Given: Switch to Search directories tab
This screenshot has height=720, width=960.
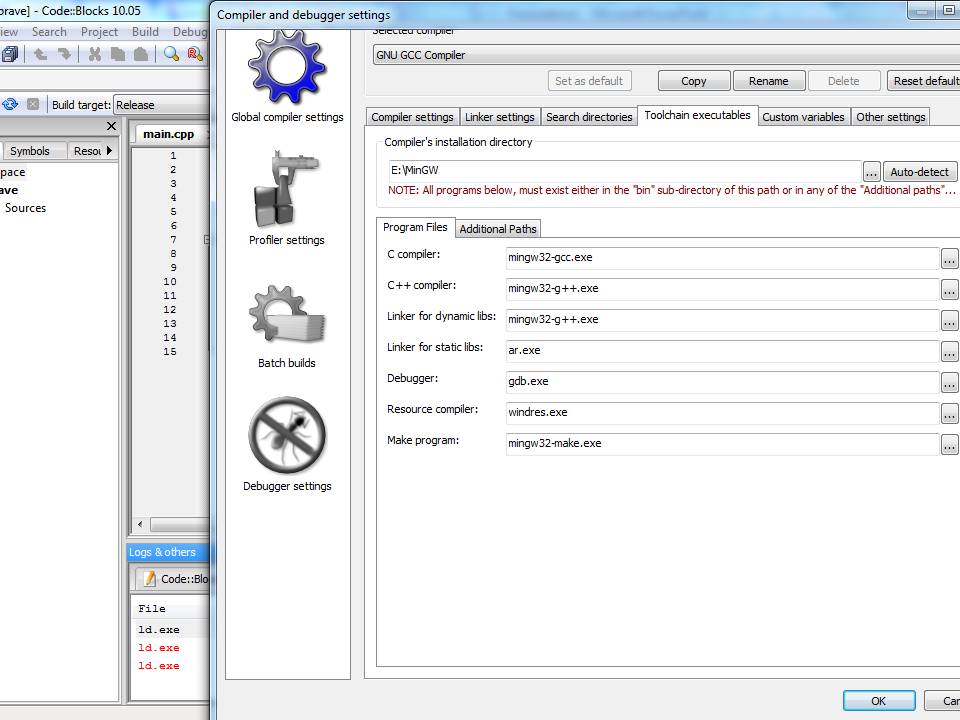Looking at the screenshot, I should pyautogui.click(x=589, y=116).
